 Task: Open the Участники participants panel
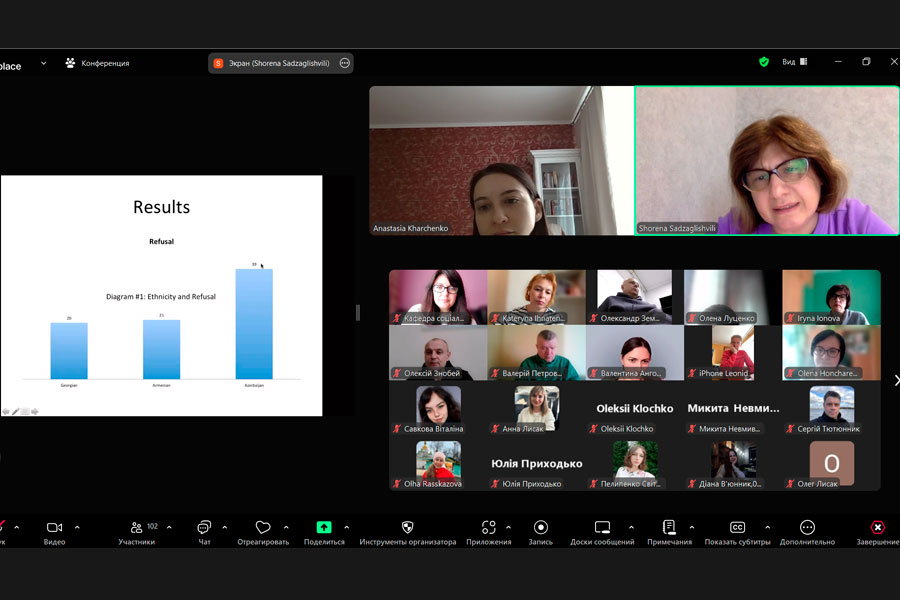click(x=136, y=532)
